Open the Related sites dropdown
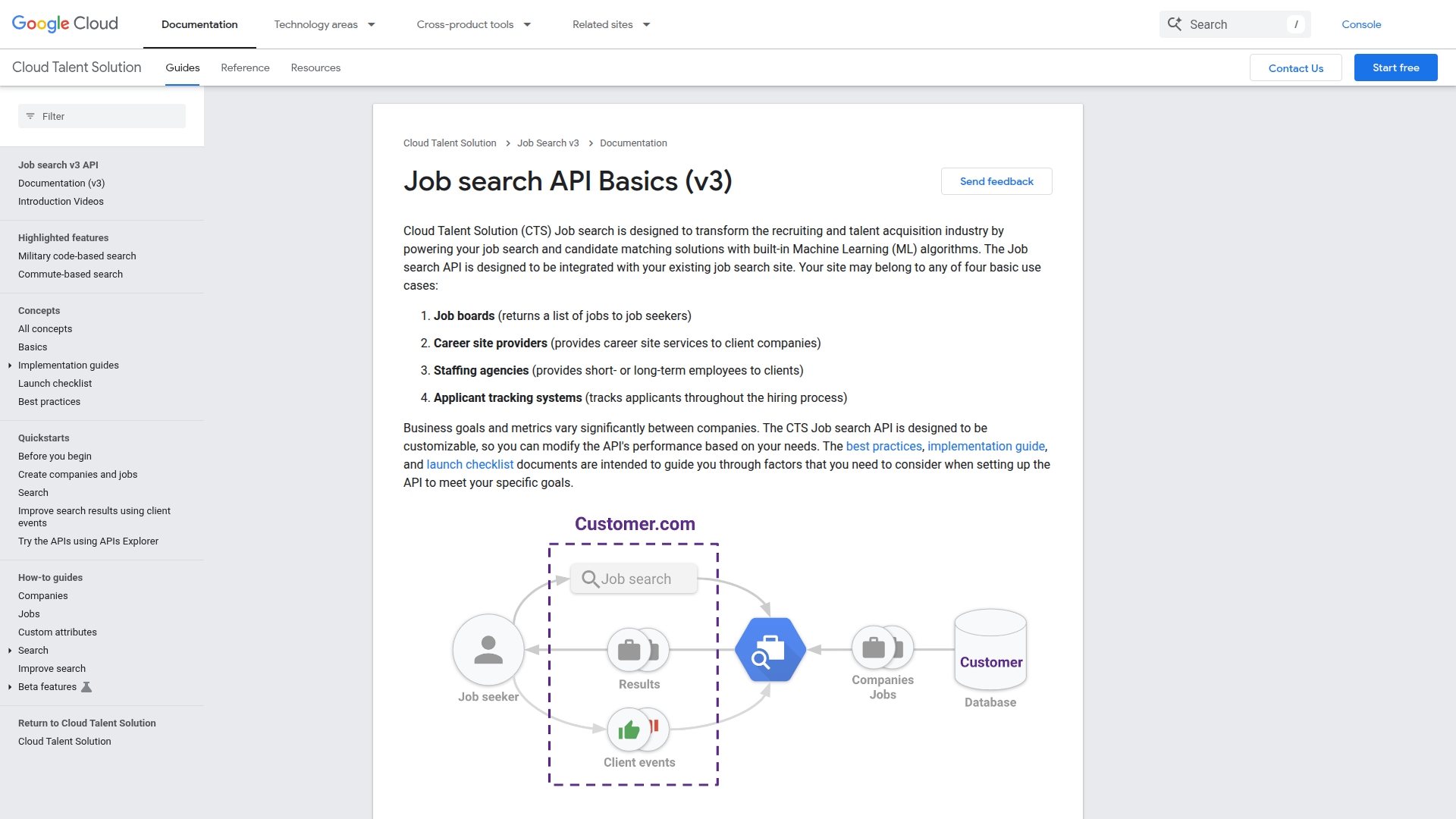Screen dimensions: 1456x819 click(x=611, y=24)
